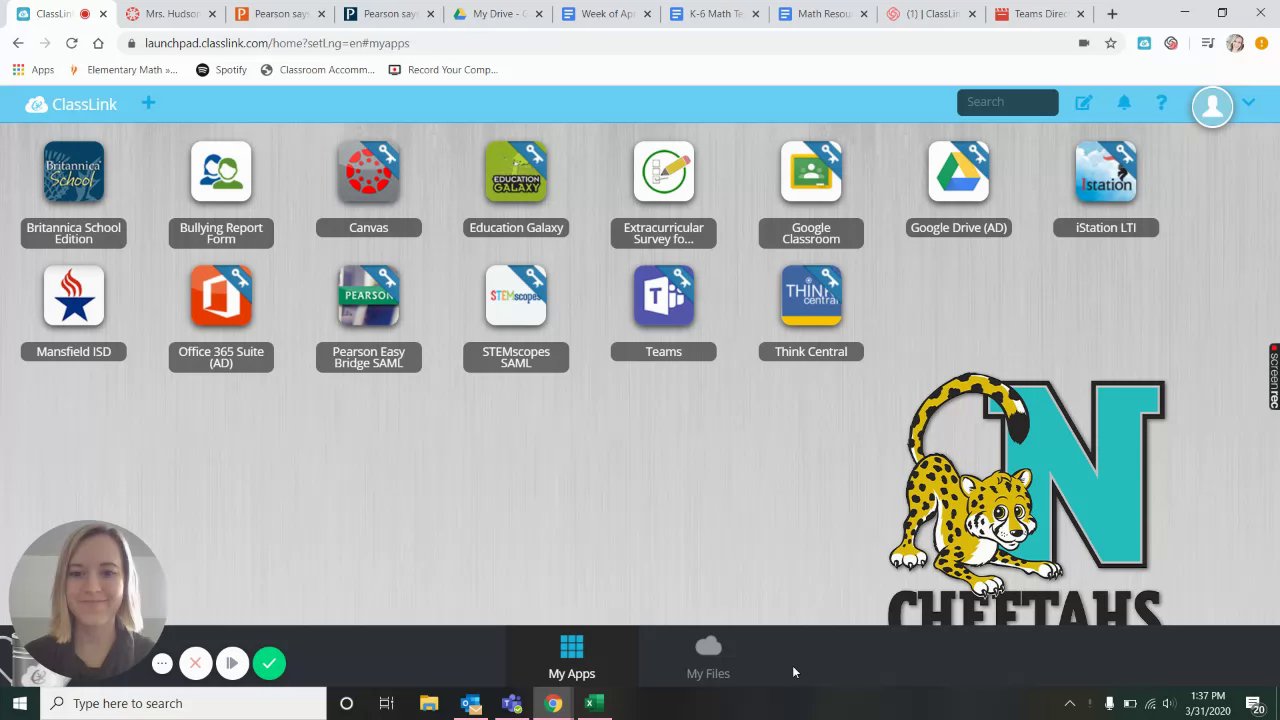Launch the Google Classroom app

[x=811, y=172]
